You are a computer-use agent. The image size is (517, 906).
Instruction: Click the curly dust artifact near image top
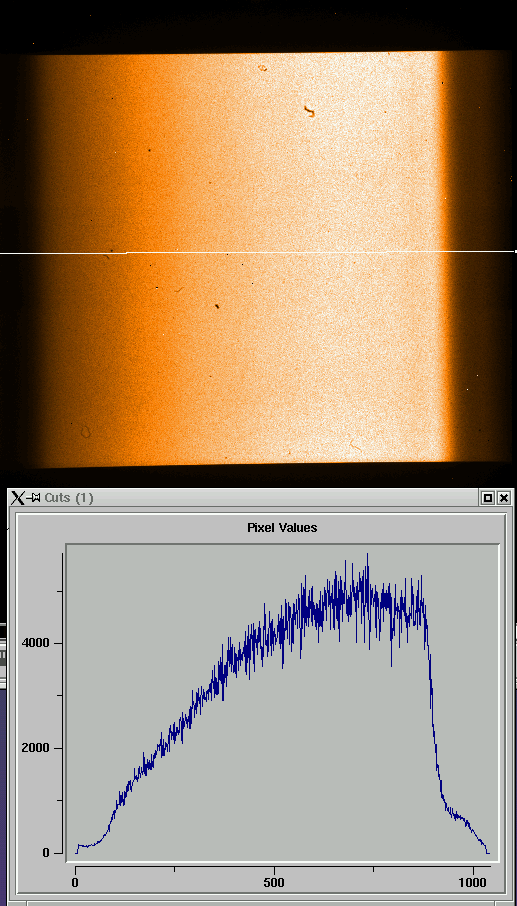pos(310,111)
